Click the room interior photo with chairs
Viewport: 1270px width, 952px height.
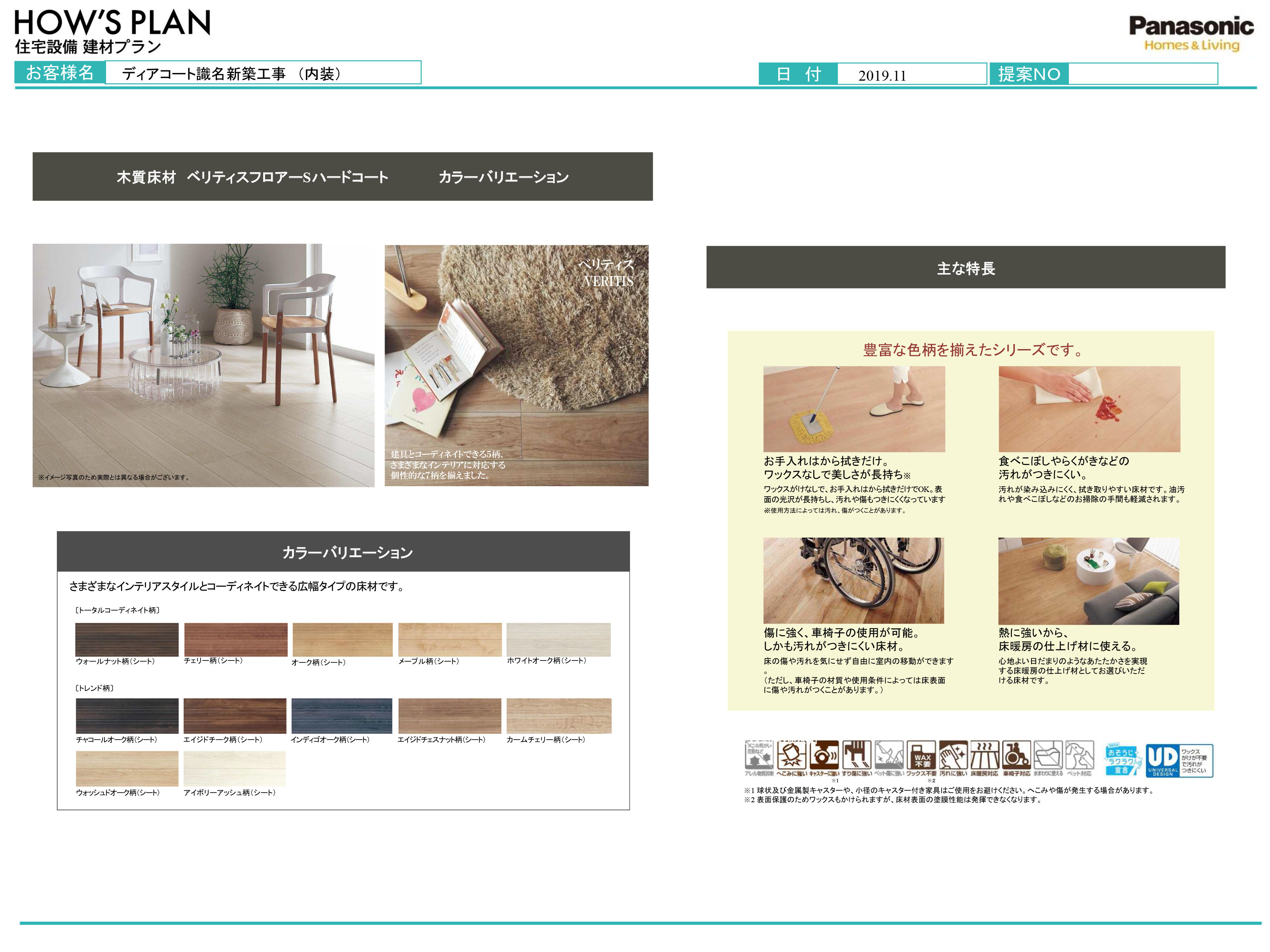click(203, 366)
